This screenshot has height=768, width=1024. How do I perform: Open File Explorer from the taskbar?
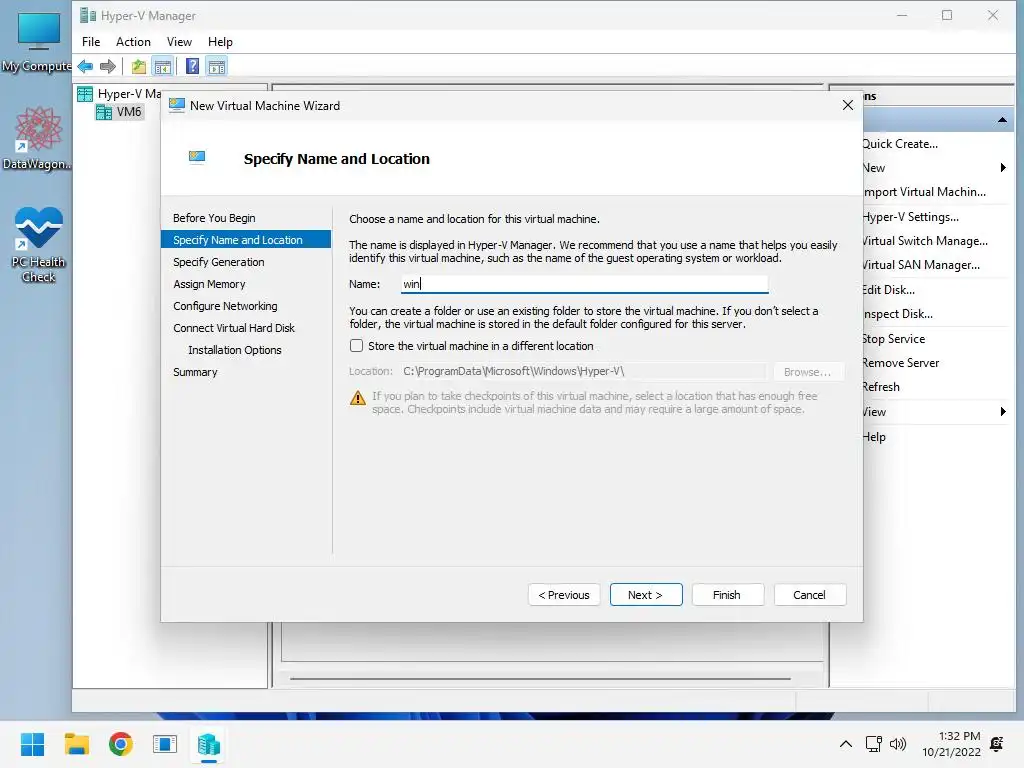pyautogui.click(x=76, y=744)
